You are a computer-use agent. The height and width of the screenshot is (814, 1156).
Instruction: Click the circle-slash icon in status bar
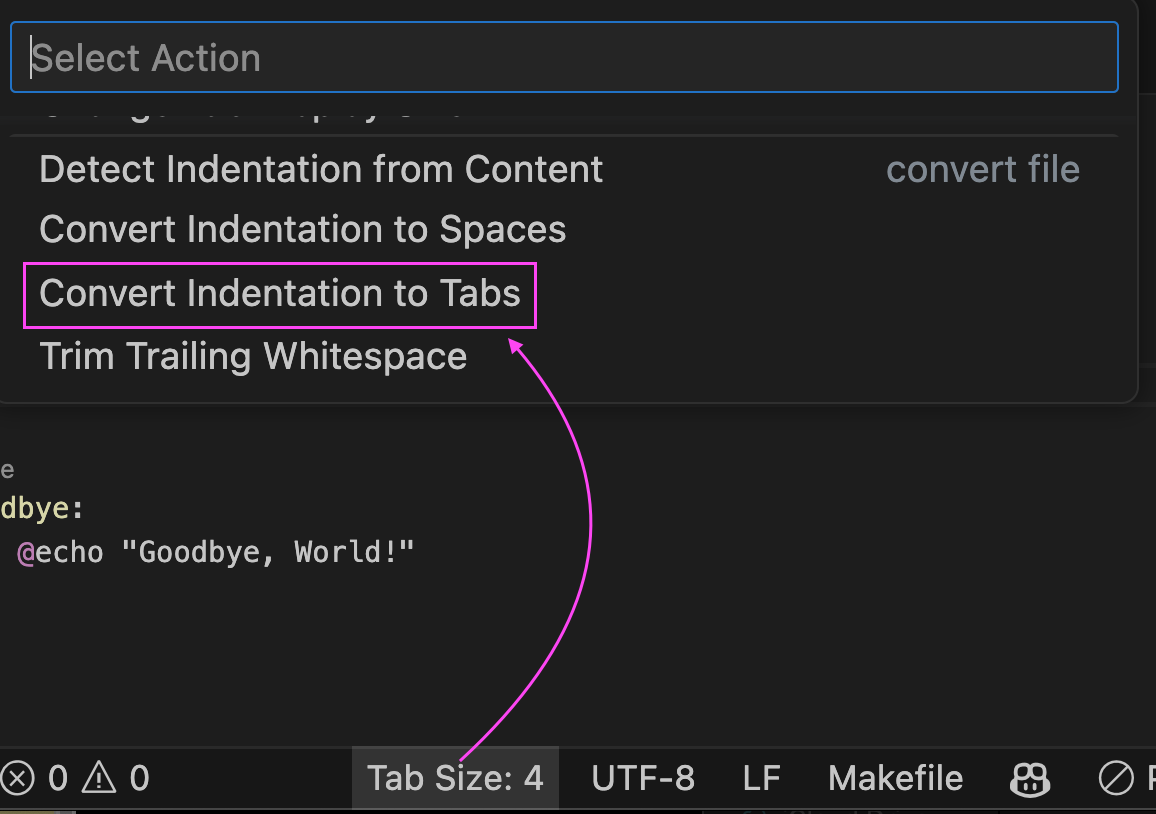pyautogui.click(x=1115, y=778)
